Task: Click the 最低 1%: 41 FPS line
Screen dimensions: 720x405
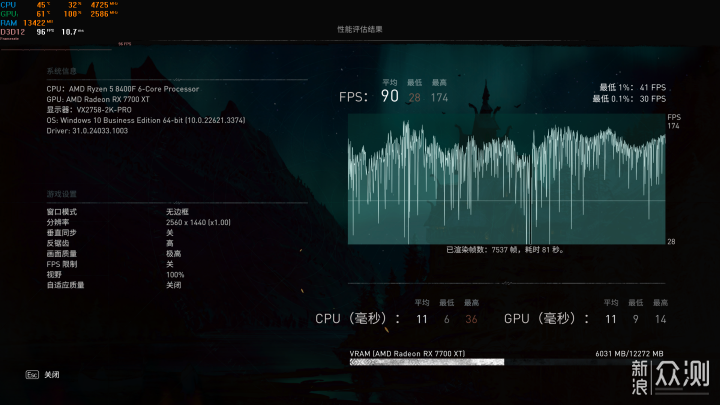Action: [x=633, y=87]
